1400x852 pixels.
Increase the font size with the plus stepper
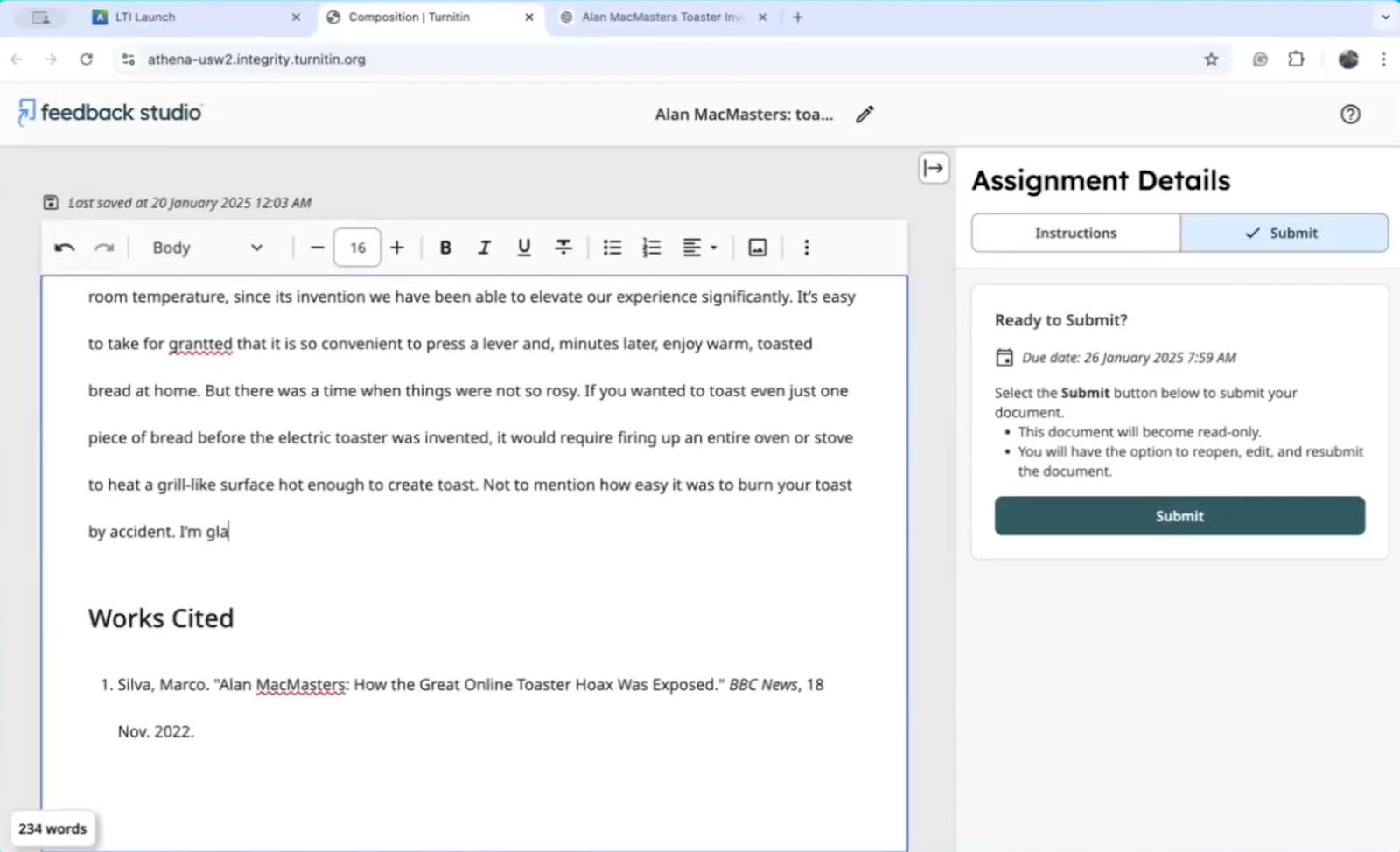click(x=396, y=248)
